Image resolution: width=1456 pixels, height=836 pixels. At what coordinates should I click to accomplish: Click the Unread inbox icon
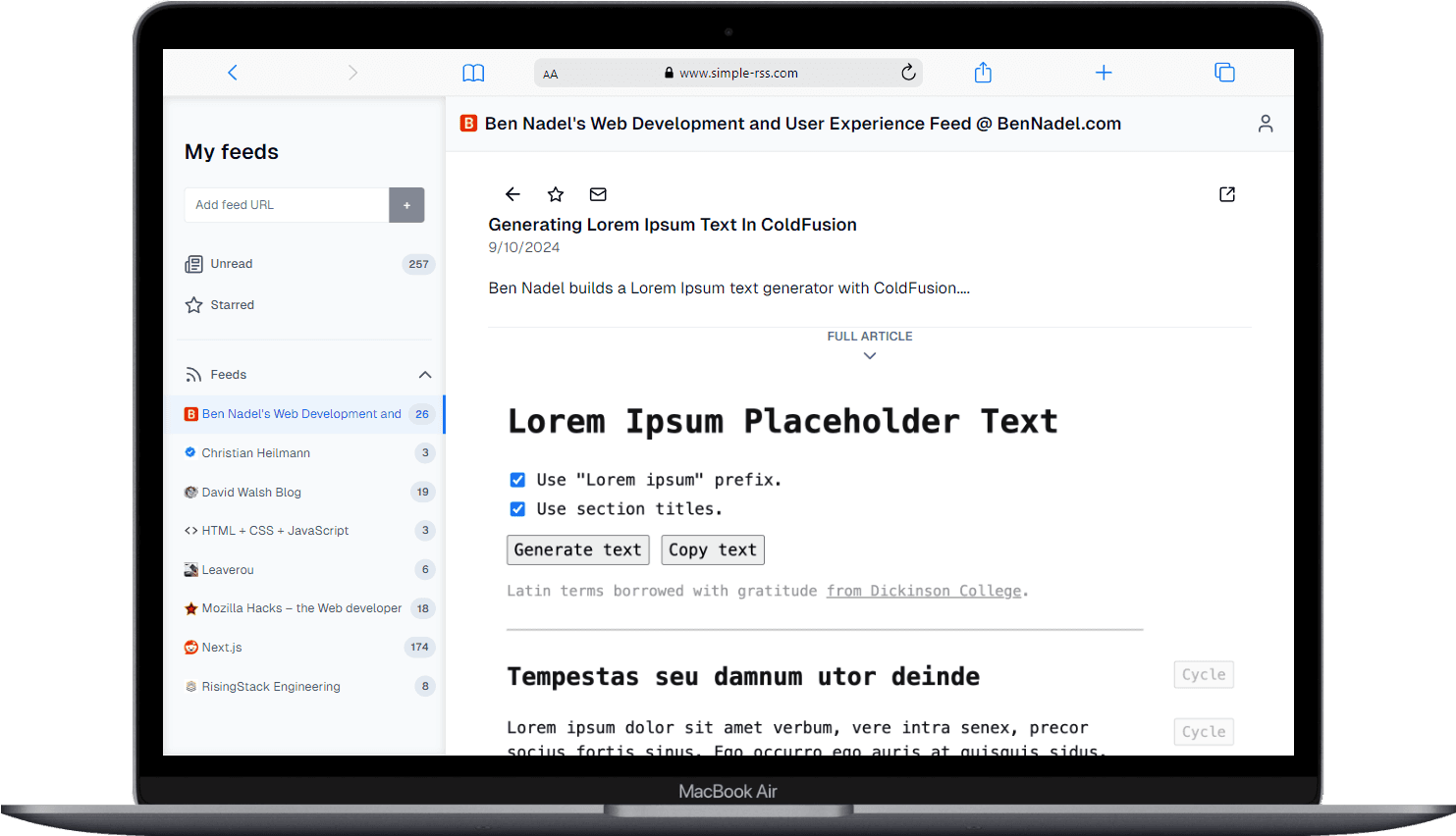point(193,263)
